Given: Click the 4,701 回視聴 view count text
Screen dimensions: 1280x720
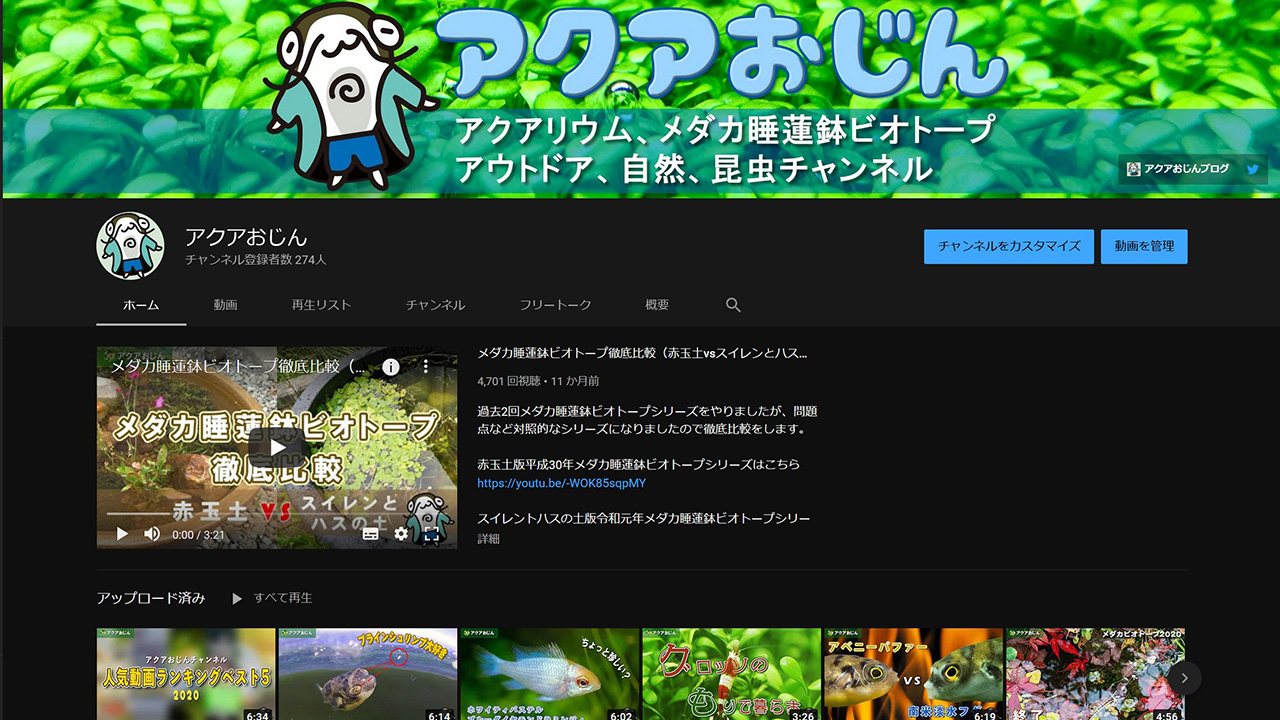Looking at the screenshot, I should (510, 381).
